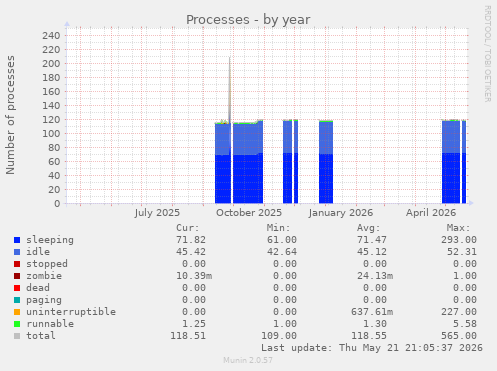Viewport: 497px width, 371px height.
Task: Click the 'Avg:' column header
Action: point(368,228)
